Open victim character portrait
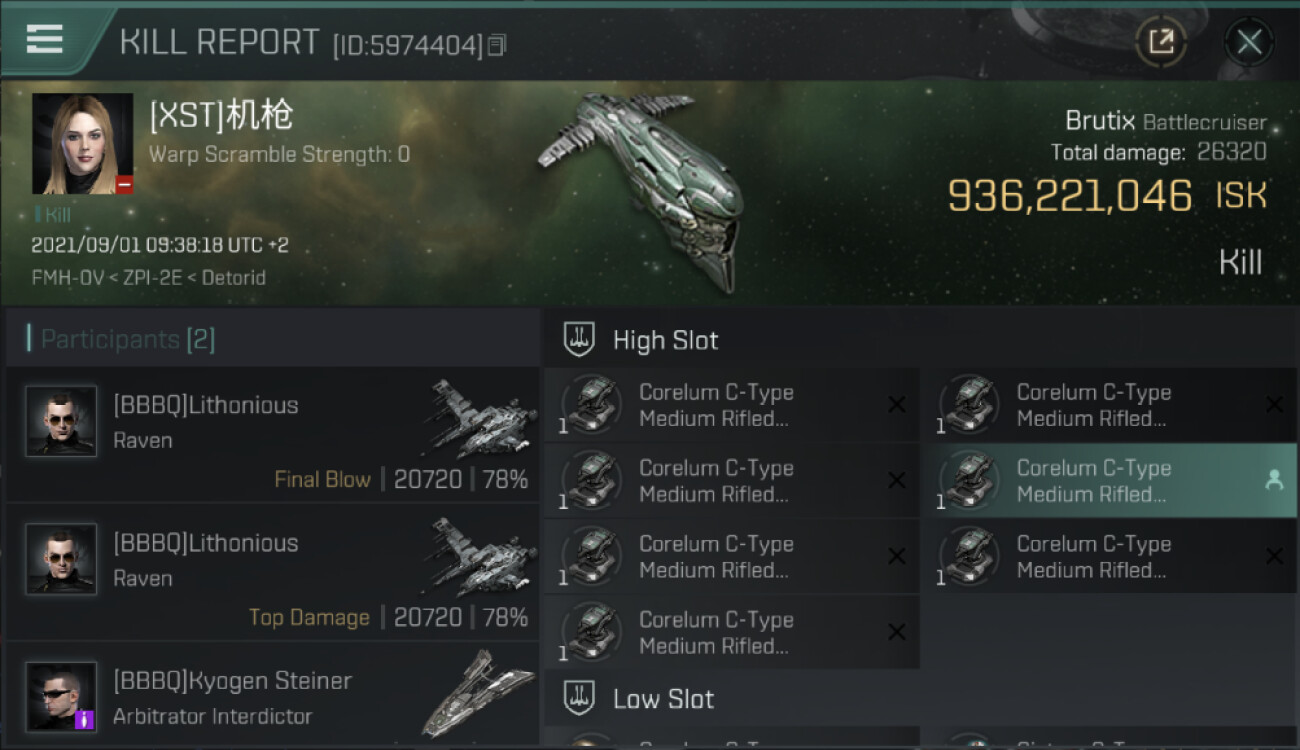 pyautogui.click(x=82, y=144)
